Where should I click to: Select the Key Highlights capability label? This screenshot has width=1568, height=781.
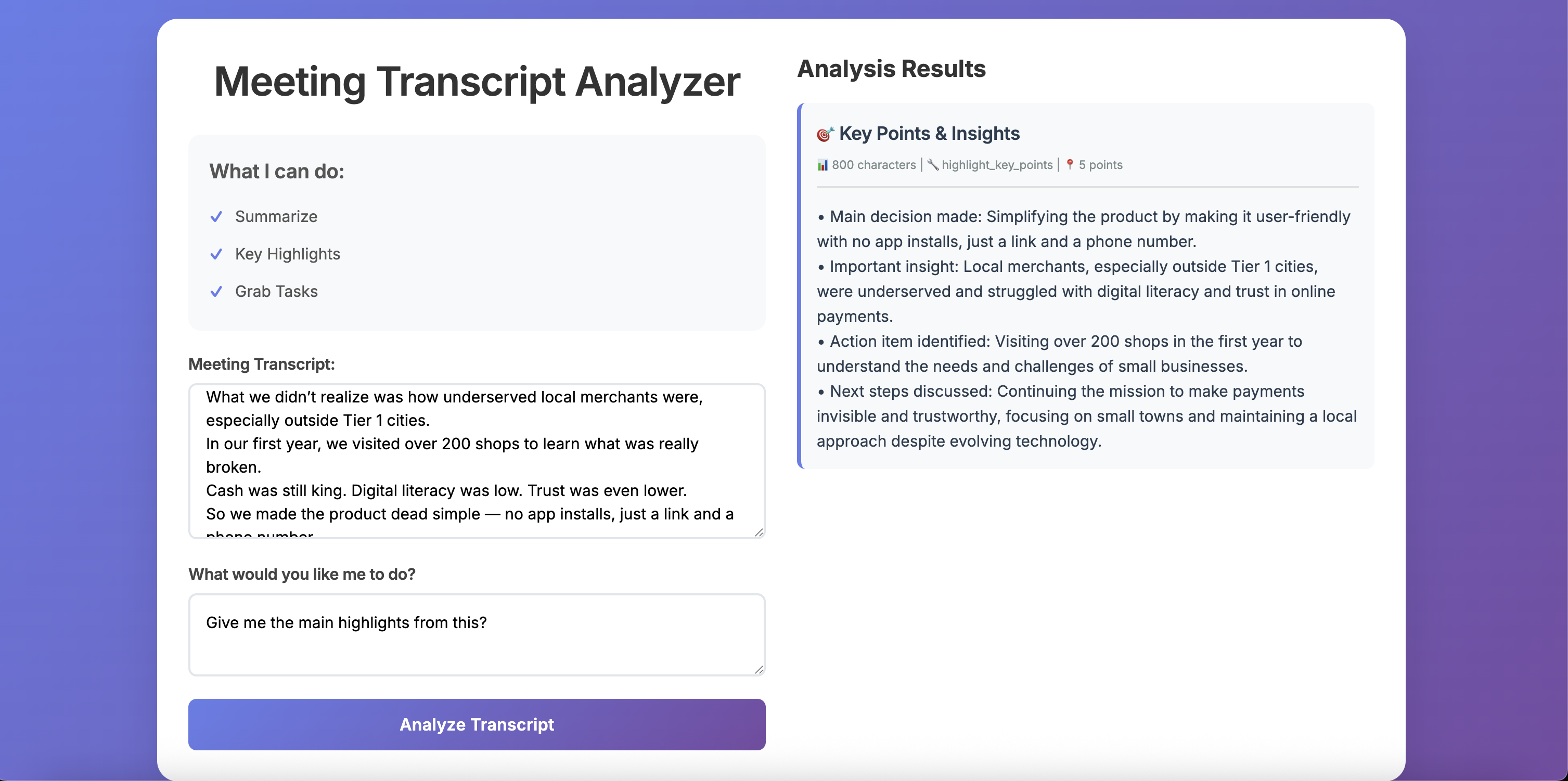click(x=287, y=254)
